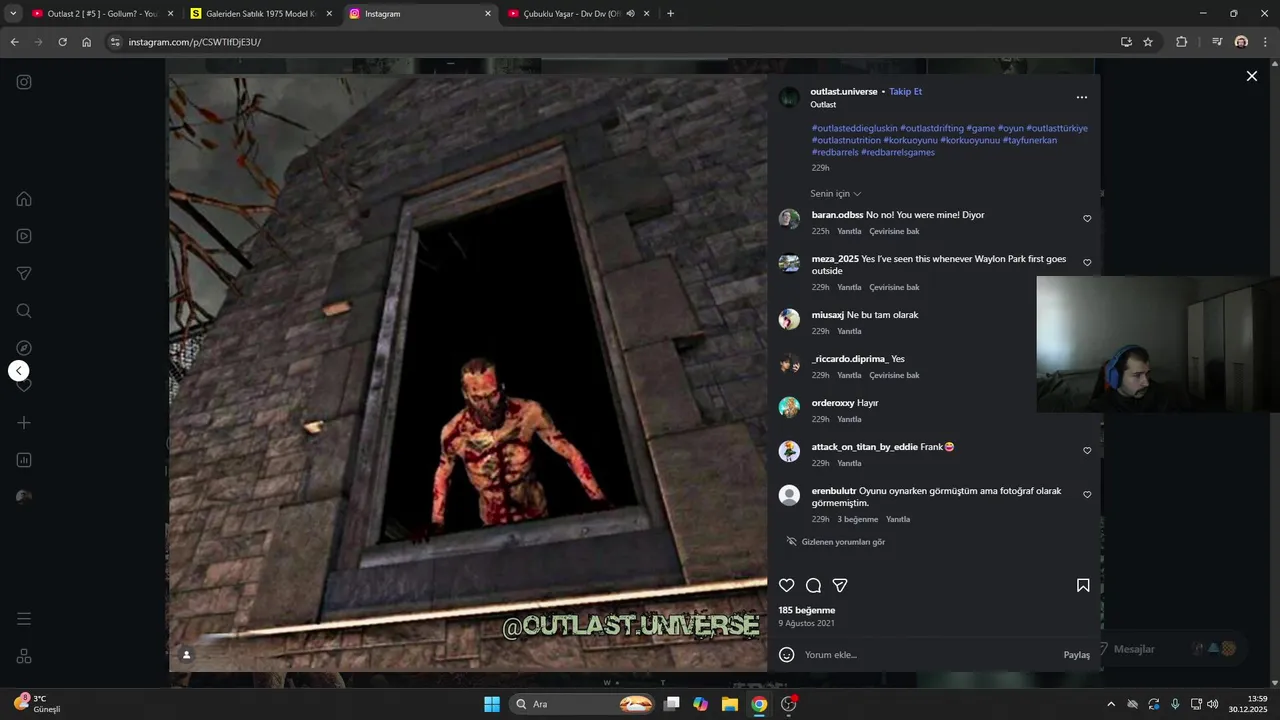Screen dimensions: 1280x720
Task: Install Instagram app icon in address bar
Action: click(1126, 42)
